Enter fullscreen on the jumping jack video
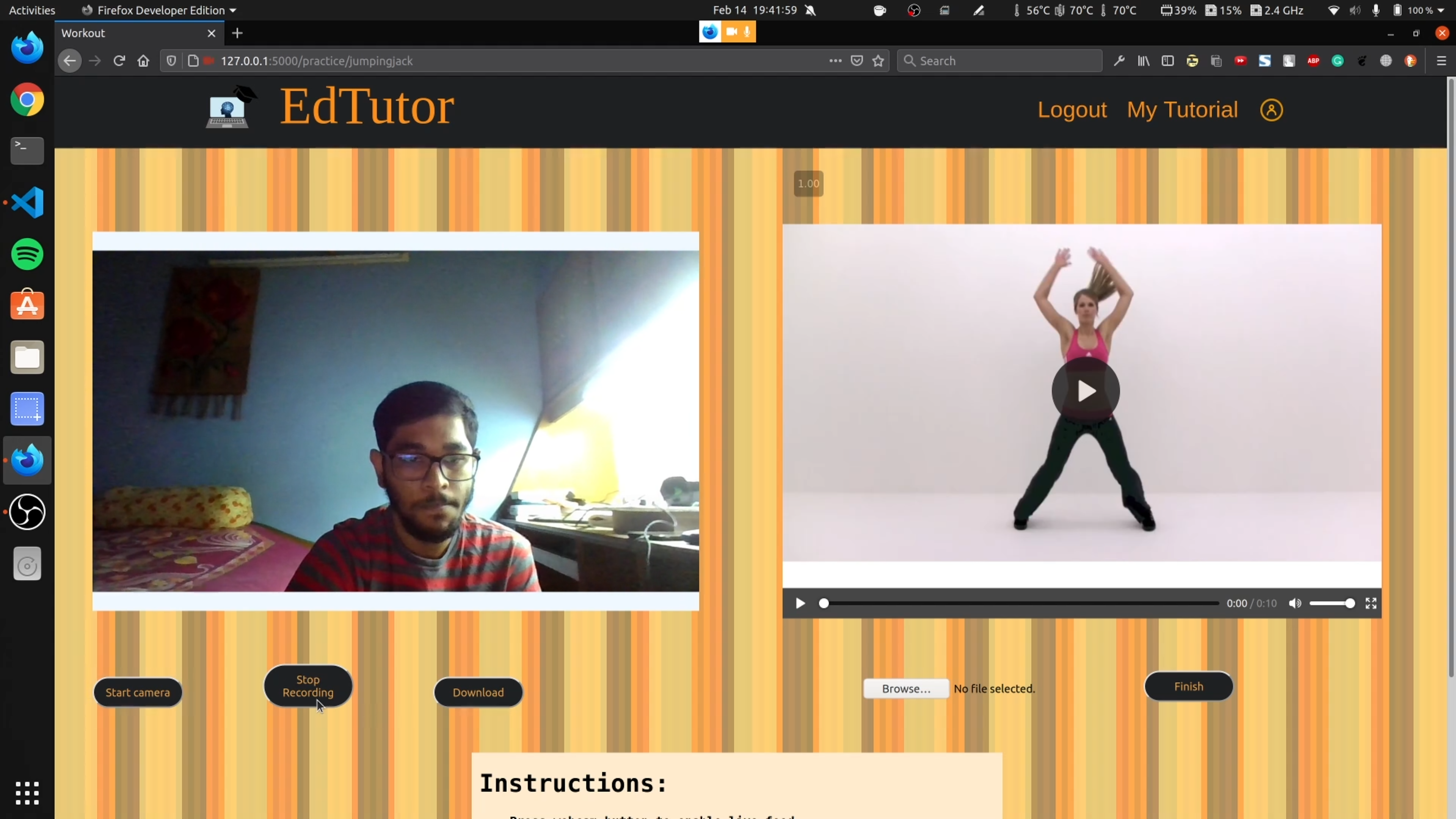 point(1371,604)
